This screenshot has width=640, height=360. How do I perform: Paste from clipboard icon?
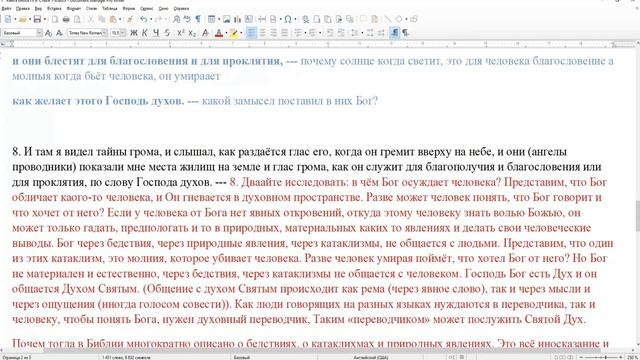[113, 19]
